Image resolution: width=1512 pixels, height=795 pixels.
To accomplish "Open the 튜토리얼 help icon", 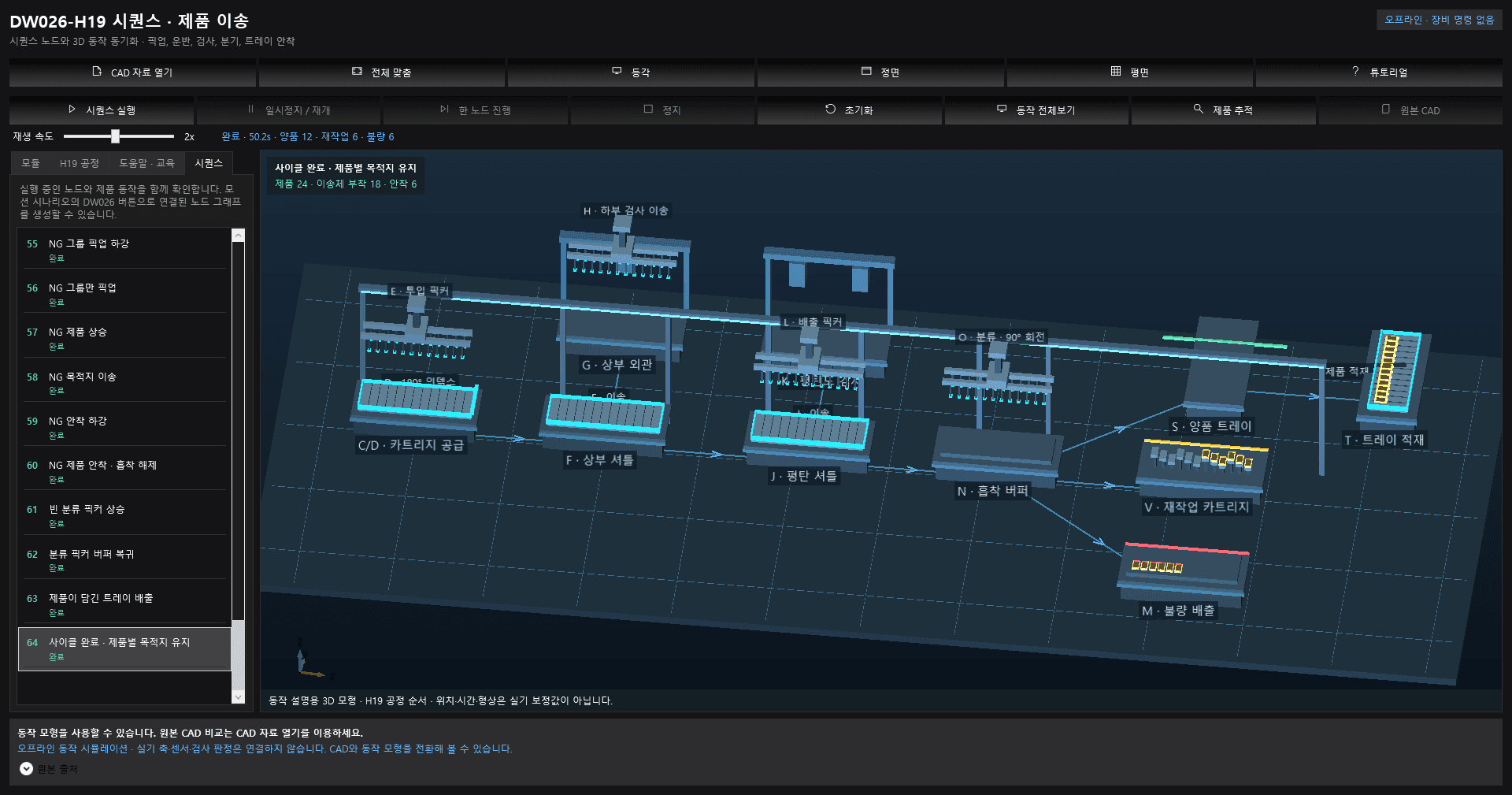I will click(x=1355, y=72).
